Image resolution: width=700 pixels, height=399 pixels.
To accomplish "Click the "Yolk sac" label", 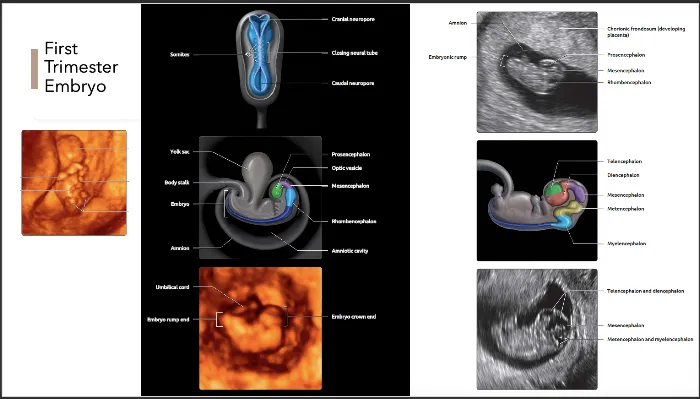I will coord(179,152).
